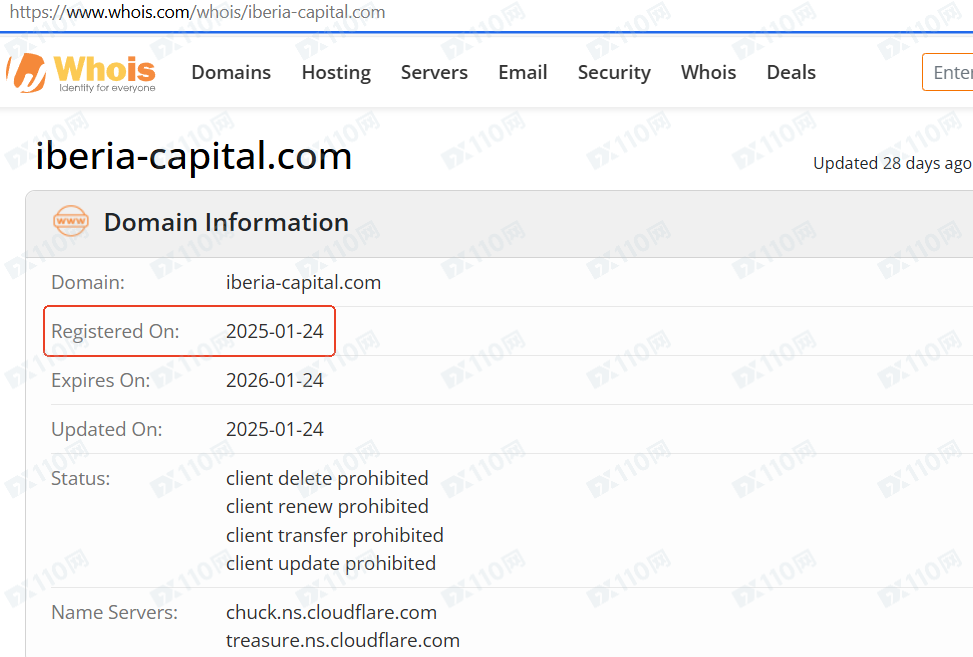
Task: Click the Whois logo icon
Action: point(28,72)
